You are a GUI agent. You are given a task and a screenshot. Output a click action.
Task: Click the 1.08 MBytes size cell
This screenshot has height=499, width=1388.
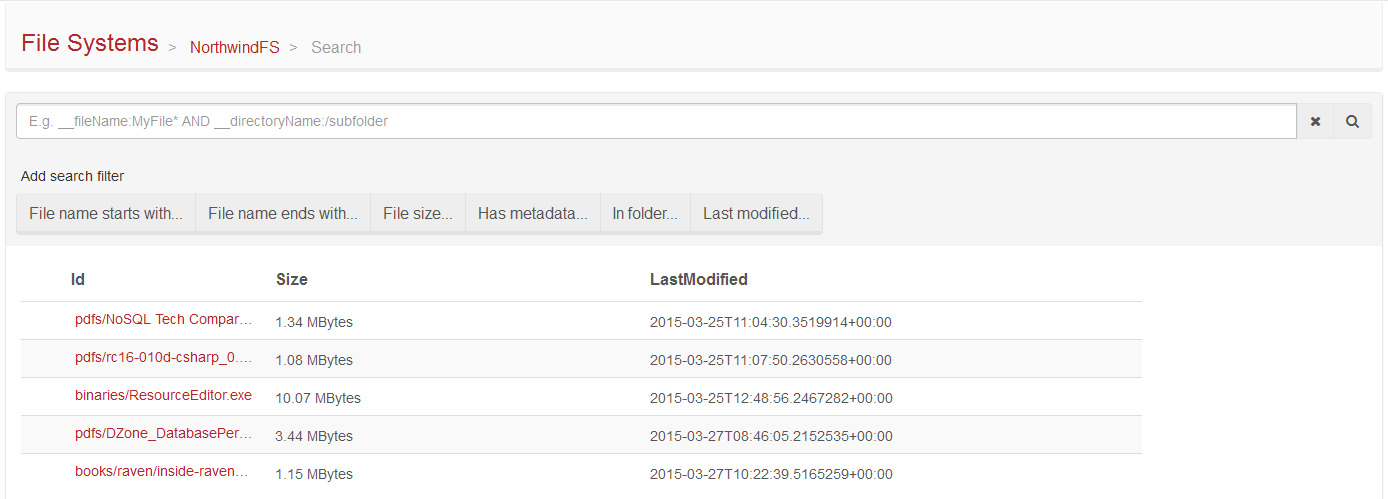[314, 360]
